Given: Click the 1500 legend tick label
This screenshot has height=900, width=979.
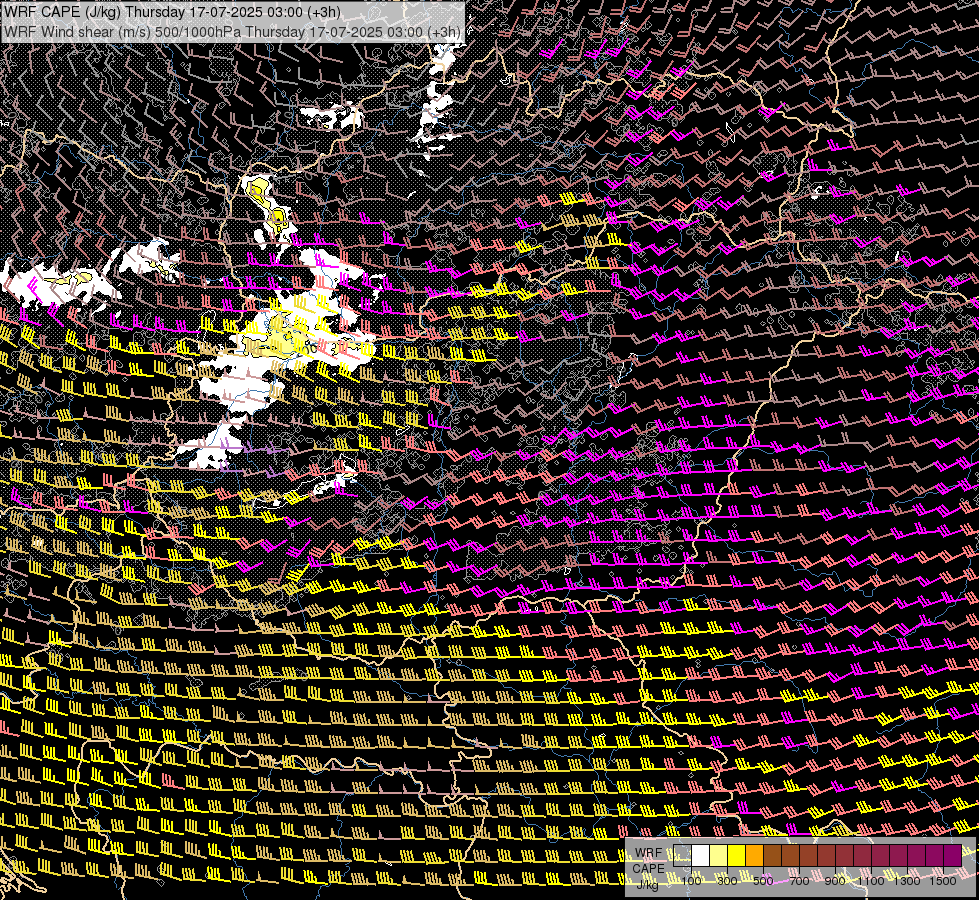Looking at the screenshot, I should (x=943, y=881).
